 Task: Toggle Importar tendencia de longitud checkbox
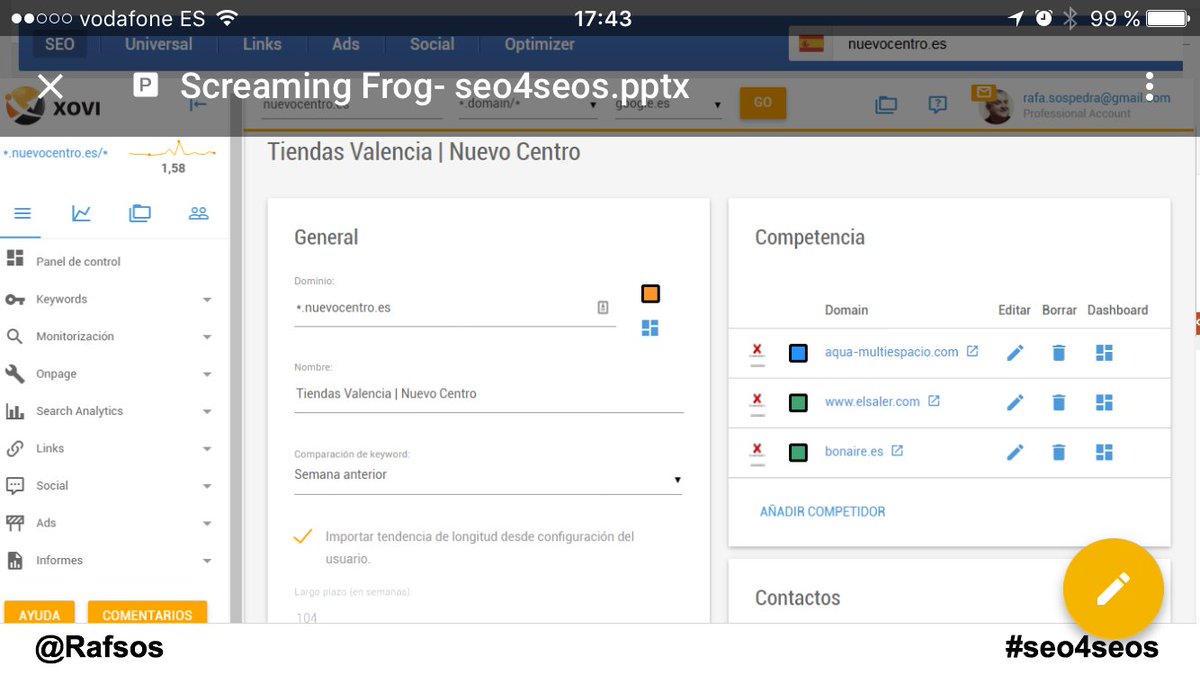point(303,537)
